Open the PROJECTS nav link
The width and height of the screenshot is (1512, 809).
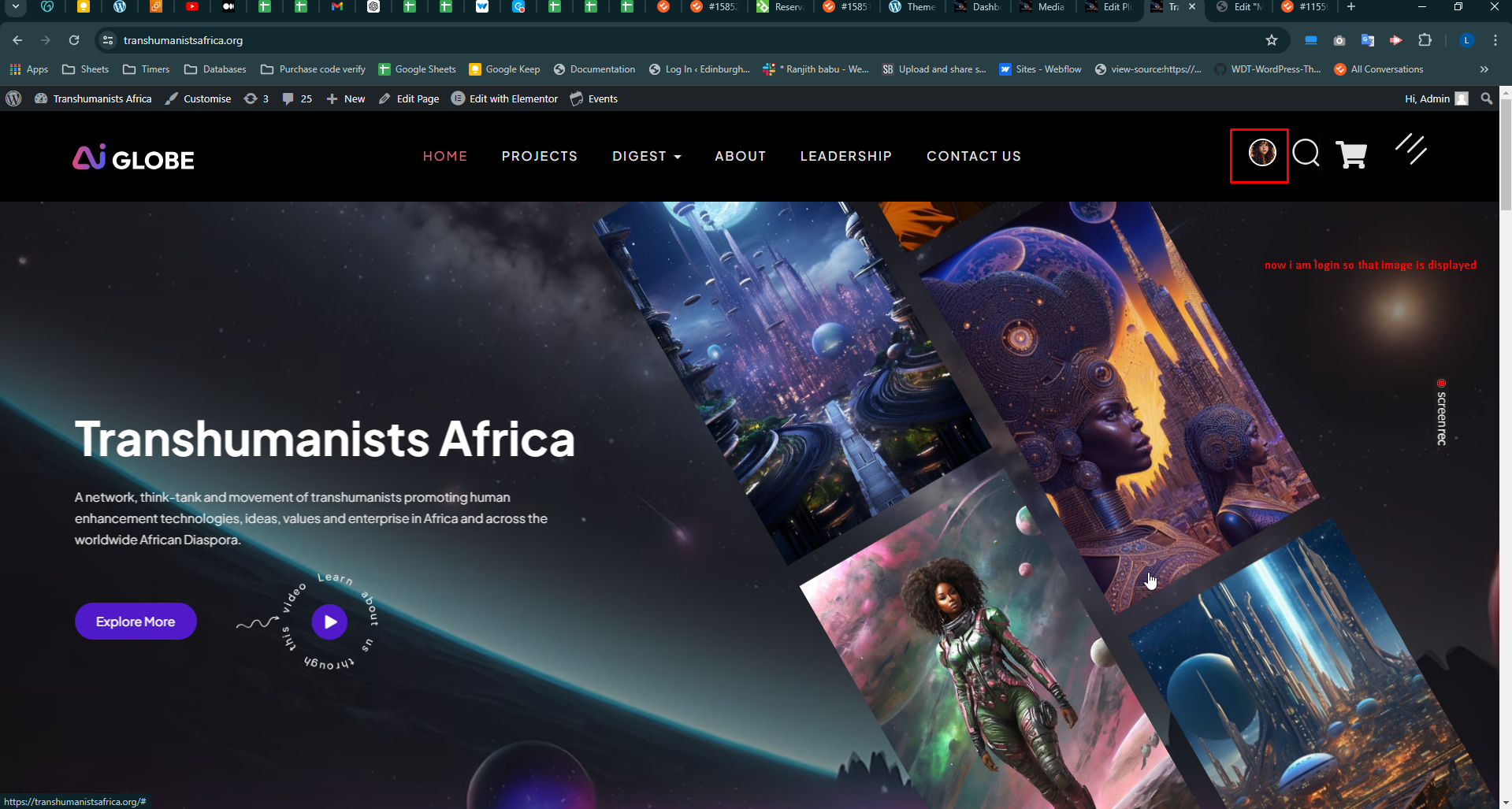pos(540,156)
